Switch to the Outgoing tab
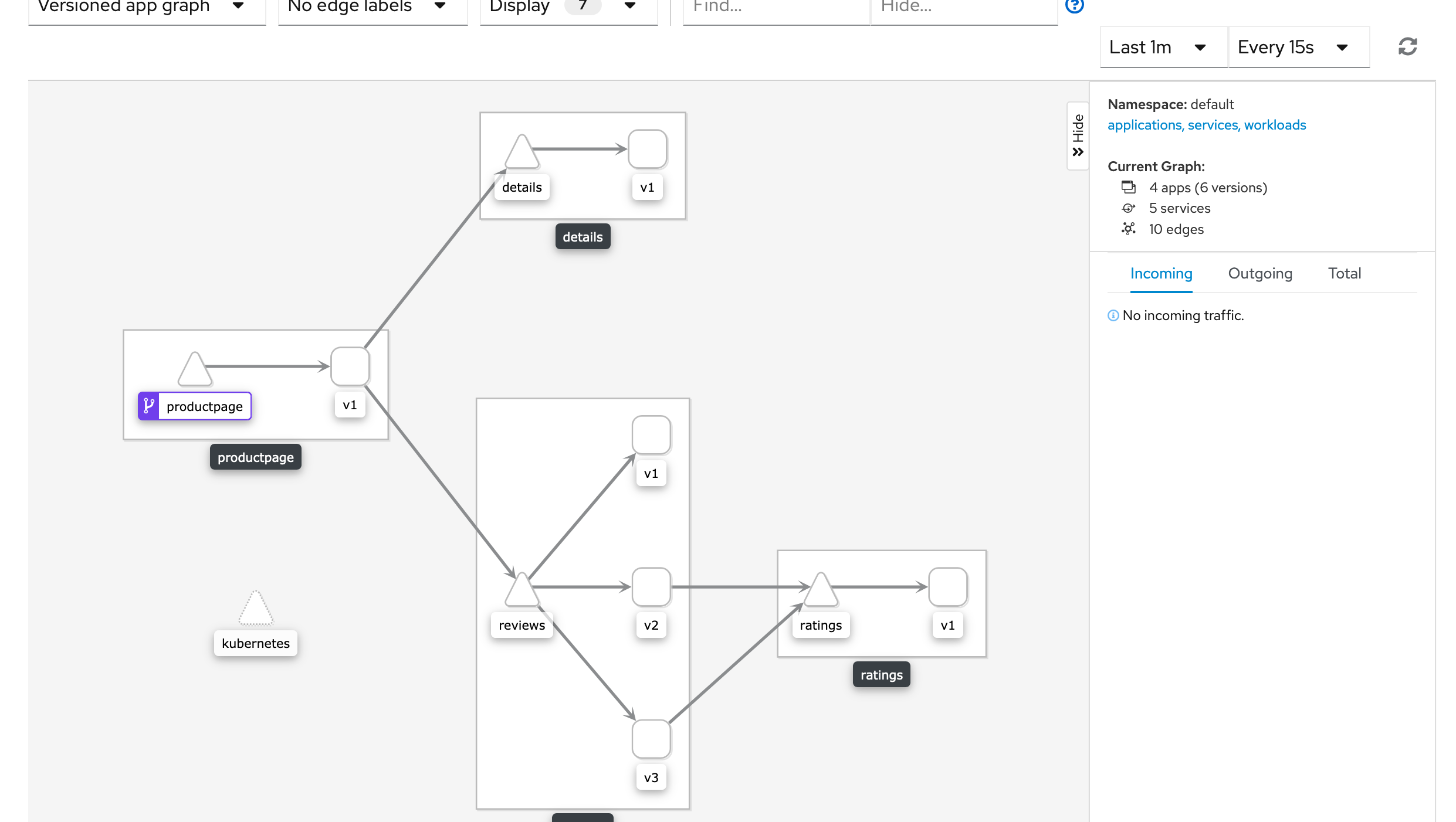The height and width of the screenshot is (822, 1456). [1260, 273]
